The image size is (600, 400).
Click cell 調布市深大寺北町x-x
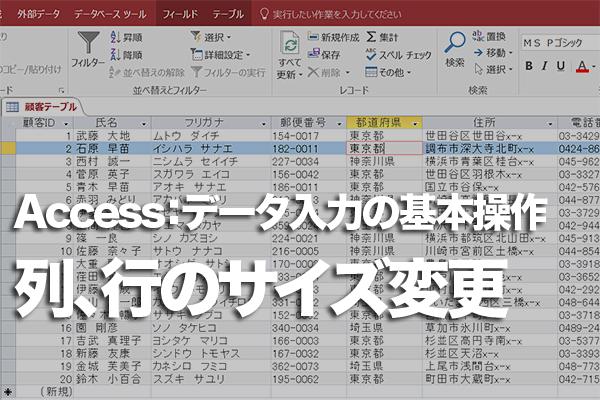(490, 149)
